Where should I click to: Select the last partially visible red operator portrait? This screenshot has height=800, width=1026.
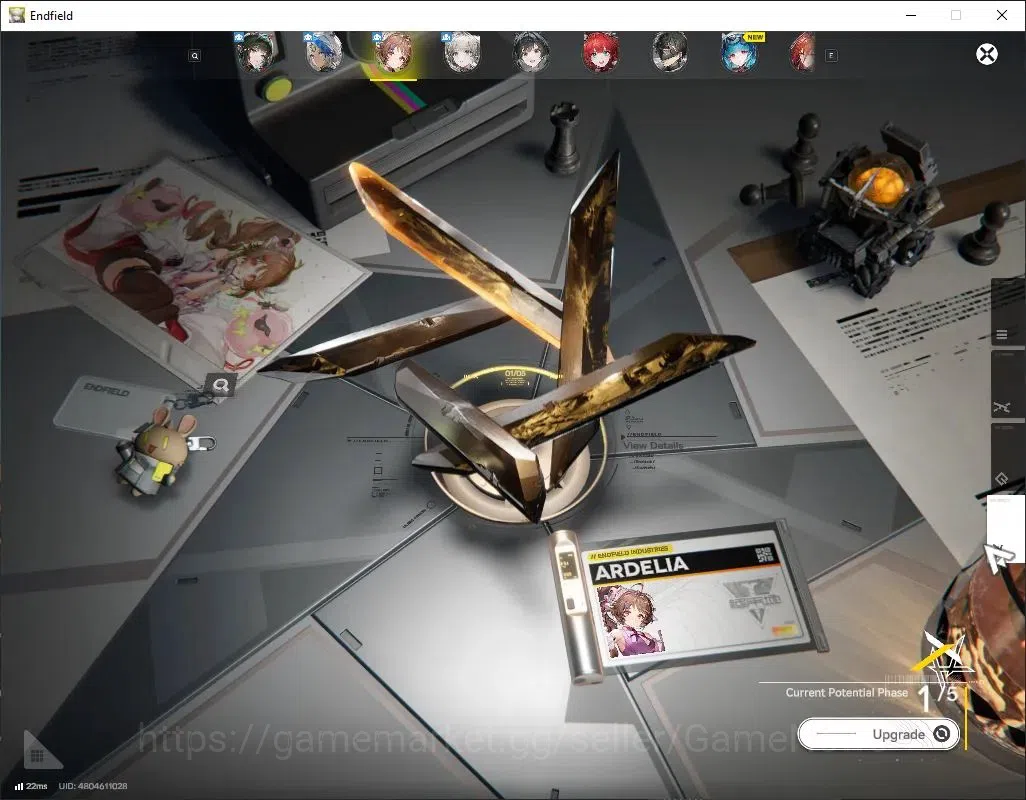803,54
